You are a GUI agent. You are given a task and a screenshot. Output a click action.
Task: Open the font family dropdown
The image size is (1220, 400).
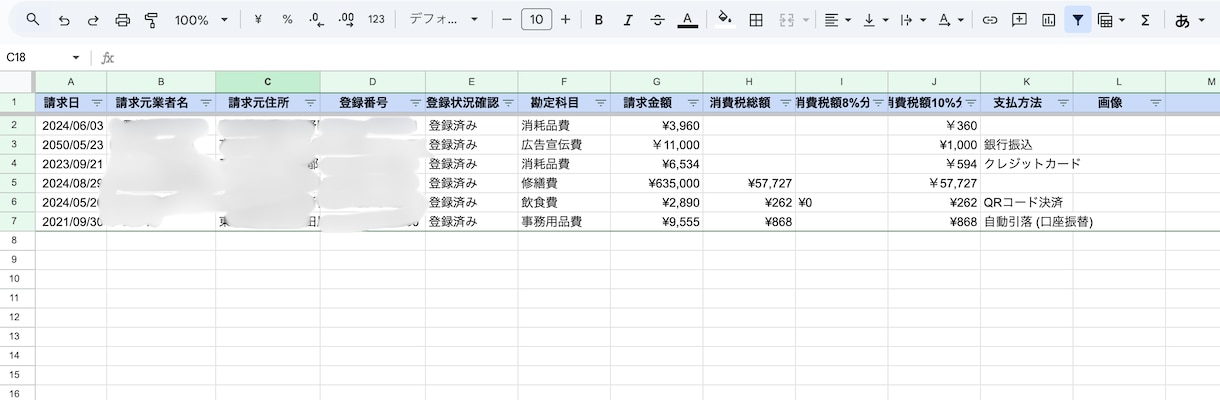[444, 20]
